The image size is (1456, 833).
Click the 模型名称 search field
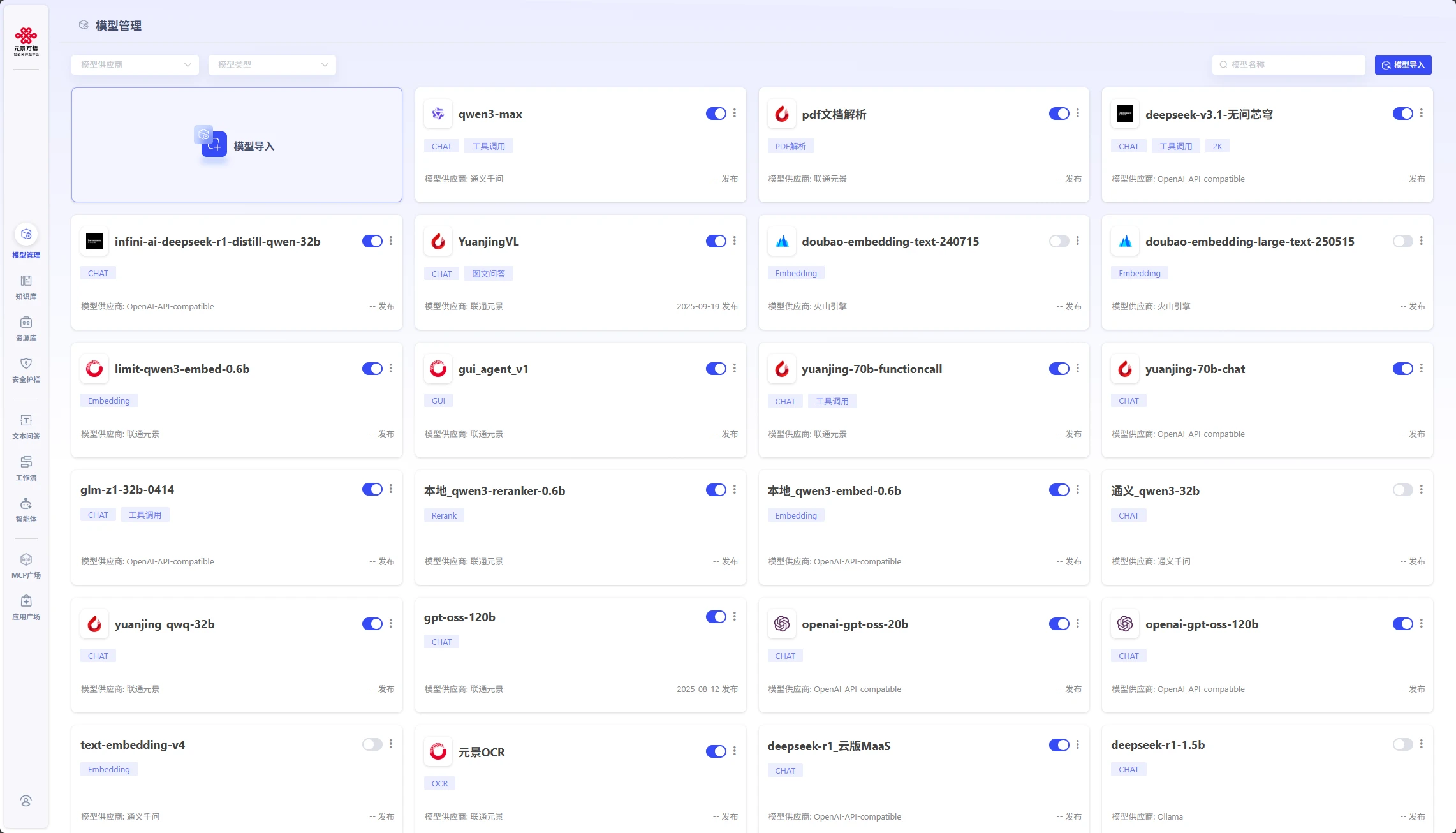(x=1288, y=64)
